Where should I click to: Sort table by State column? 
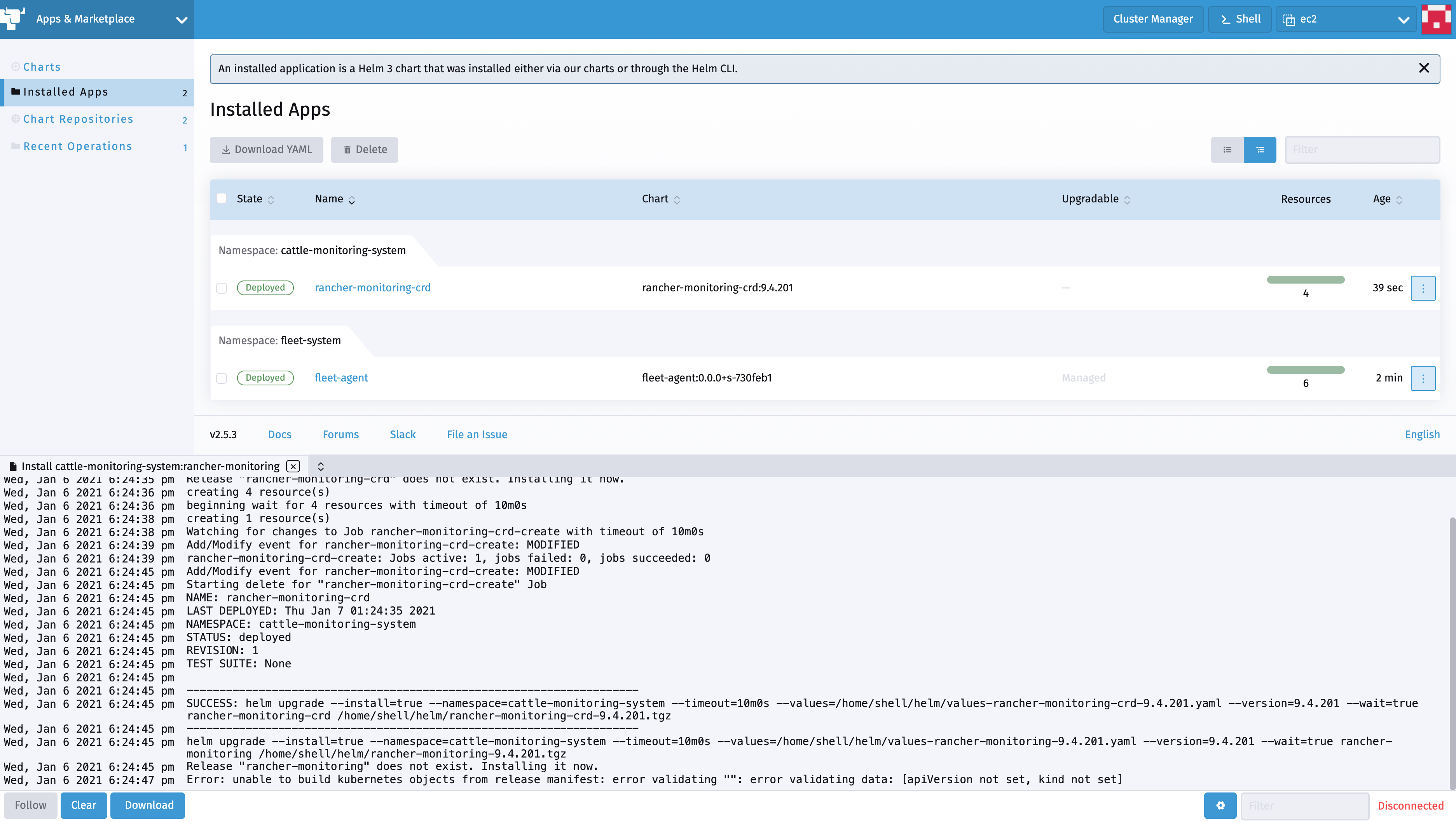(x=255, y=199)
